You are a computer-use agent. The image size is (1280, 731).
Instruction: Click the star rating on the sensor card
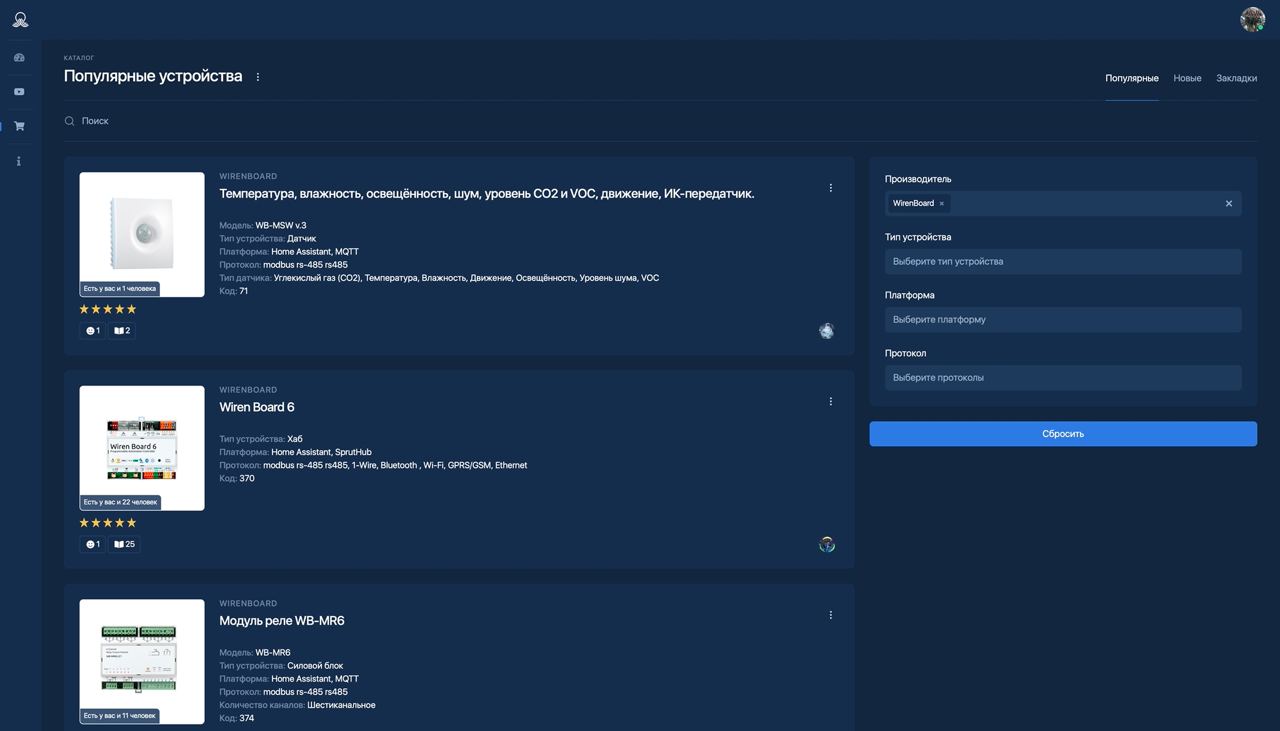[108, 309]
